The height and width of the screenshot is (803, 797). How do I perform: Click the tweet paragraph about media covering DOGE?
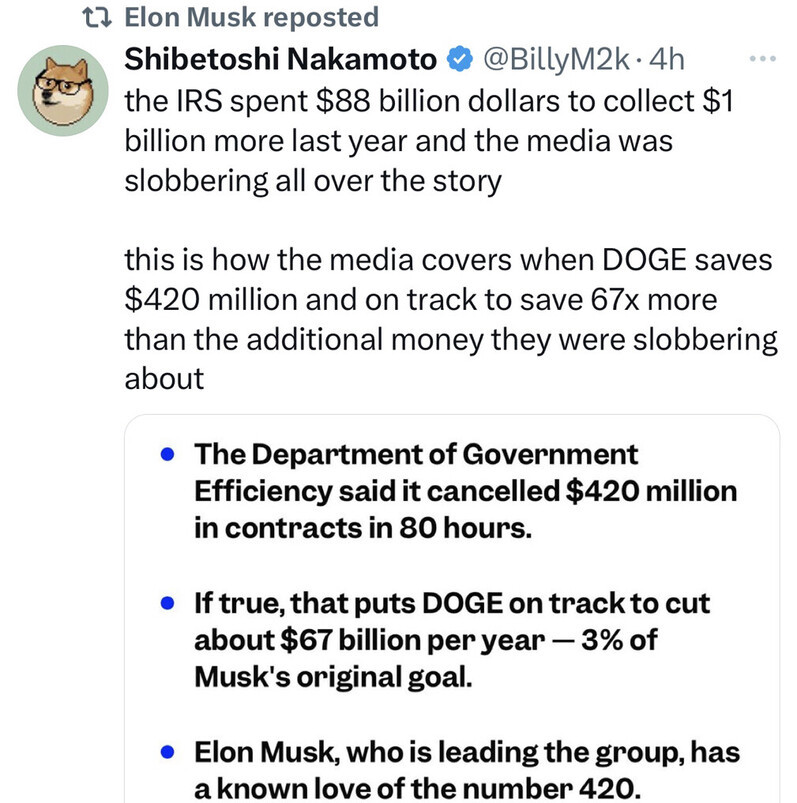[450, 319]
